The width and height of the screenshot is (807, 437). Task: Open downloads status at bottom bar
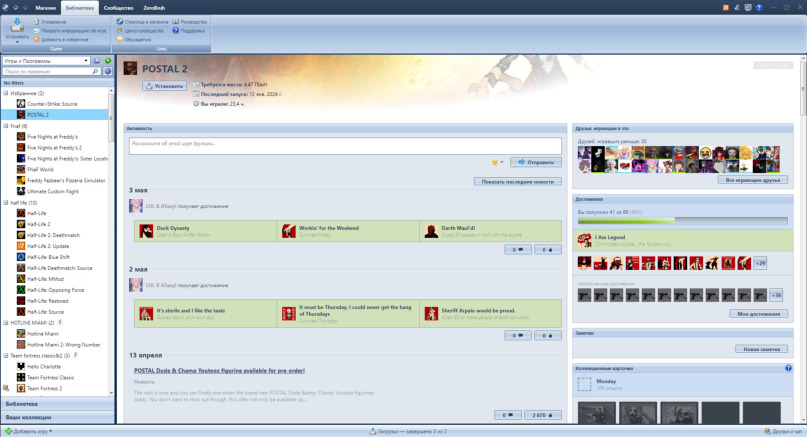(408, 431)
